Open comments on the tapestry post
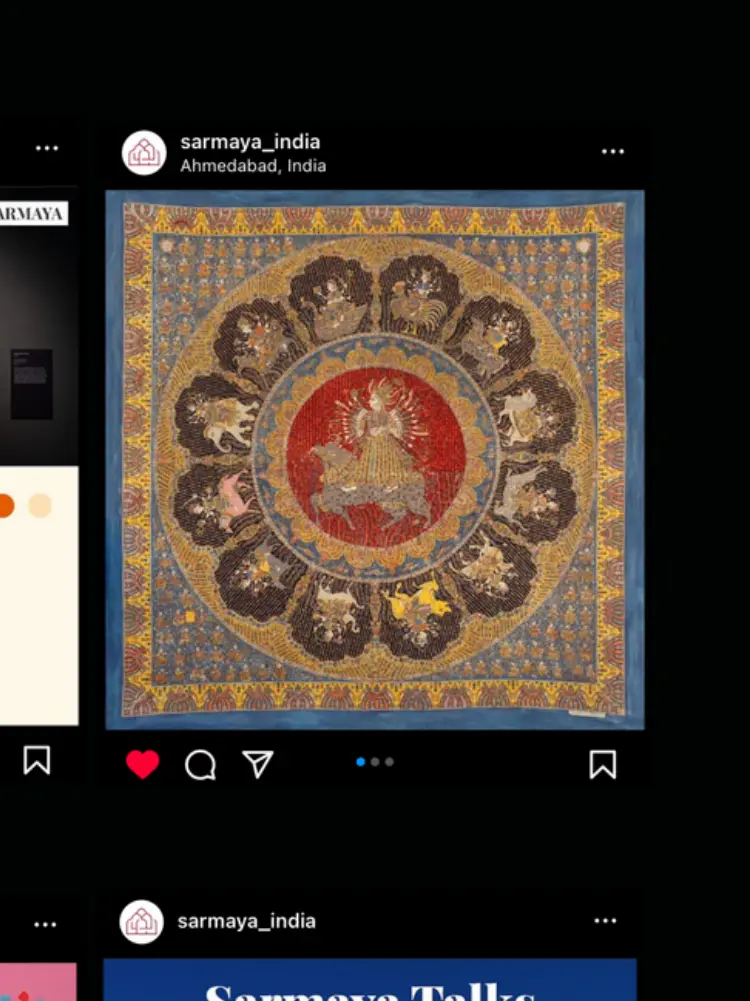750x1001 pixels. pos(200,764)
